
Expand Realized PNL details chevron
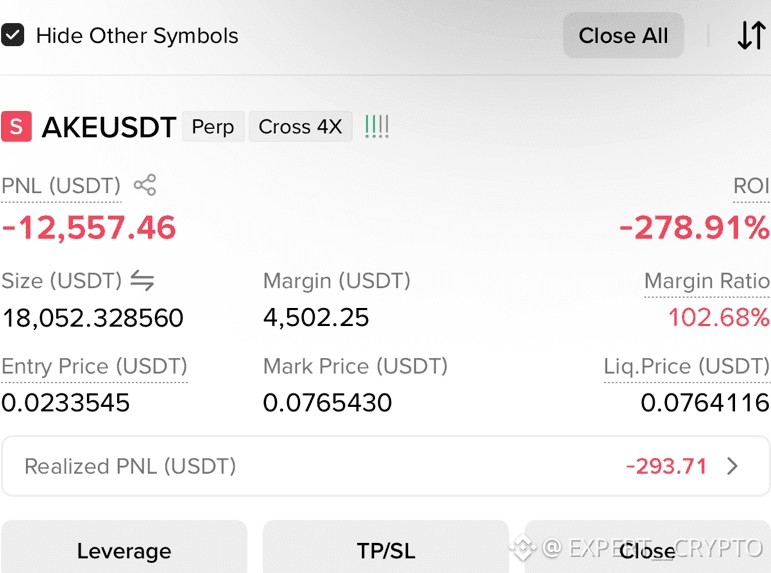(x=732, y=466)
